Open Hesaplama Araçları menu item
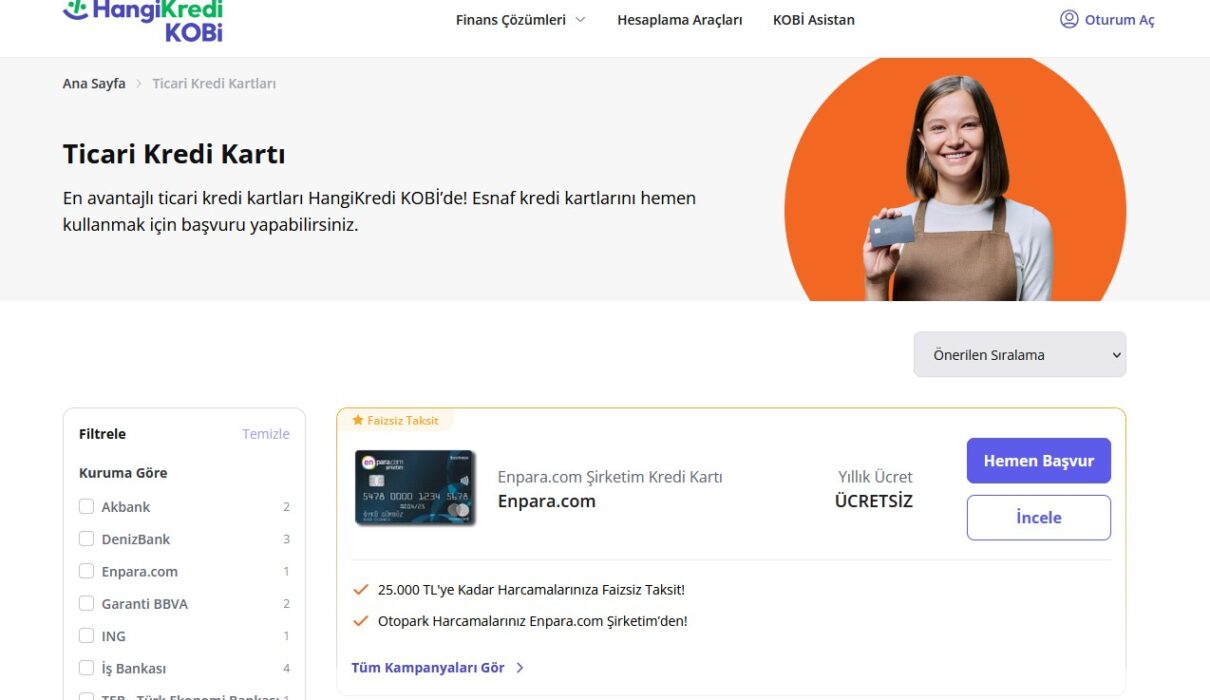The width and height of the screenshot is (1210, 700). click(680, 20)
